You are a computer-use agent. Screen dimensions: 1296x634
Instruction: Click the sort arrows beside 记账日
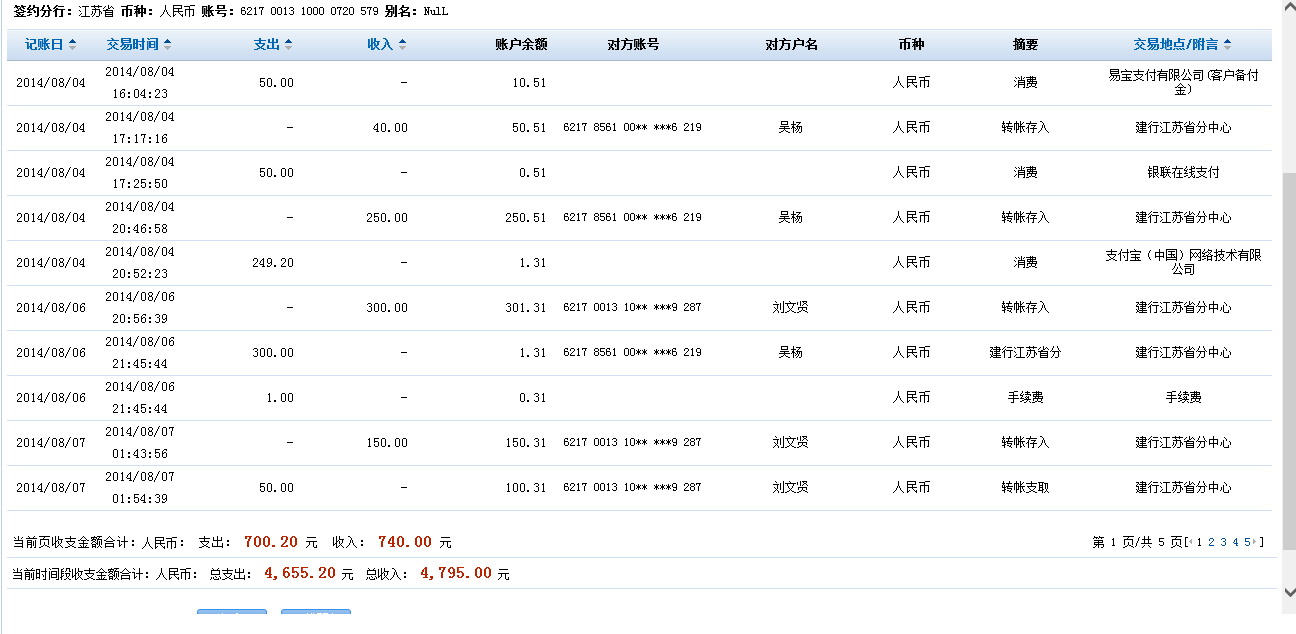click(72, 45)
